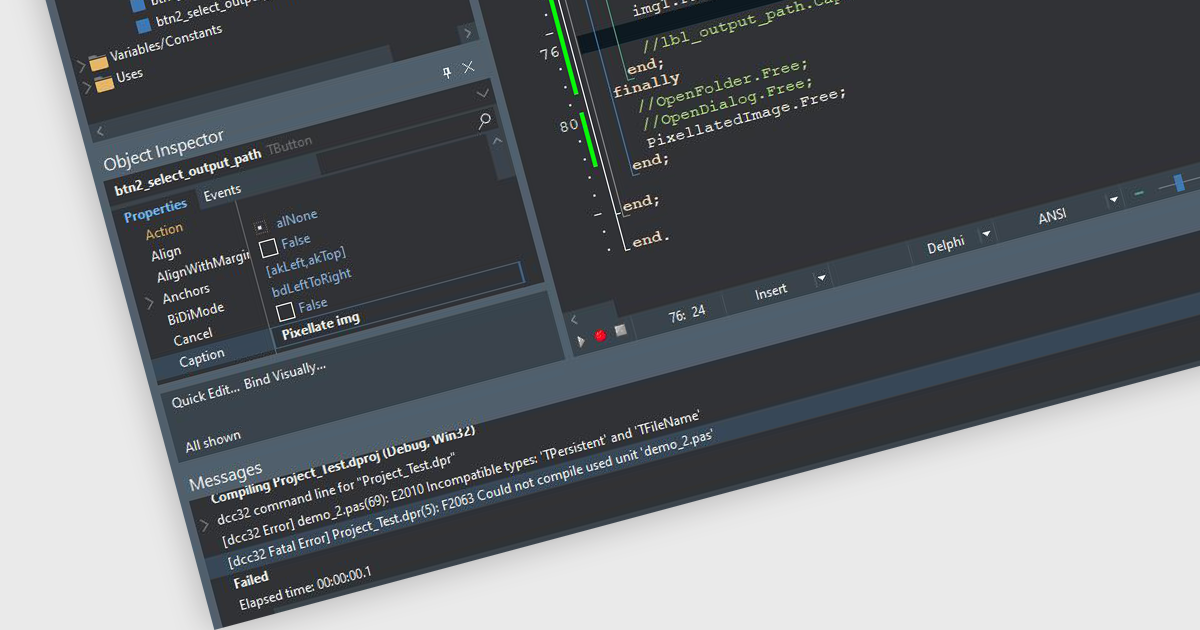
Task: Click the Failed message line
Action: pyautogui.click(x=250, y=580)
